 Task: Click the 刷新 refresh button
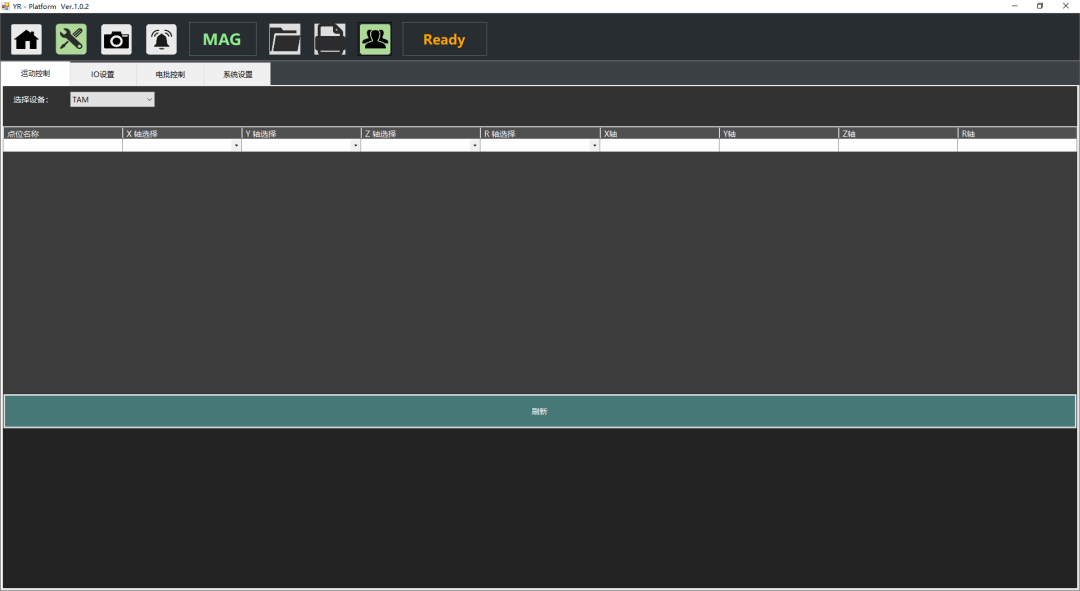pyautogui.click(x=539, y=411)
